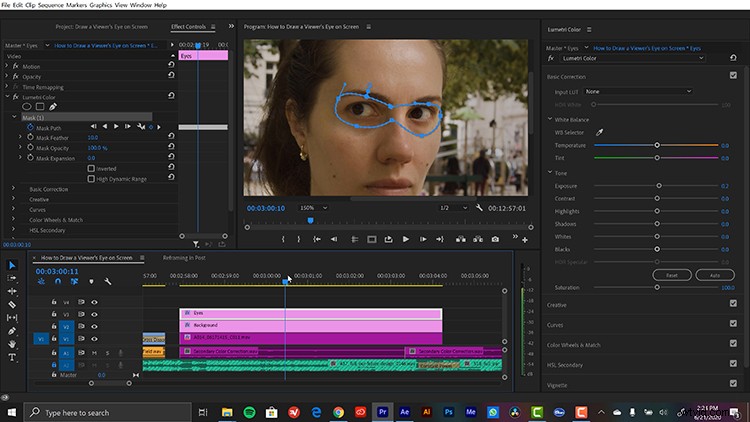
Task: Select the Slip tool
Action: pos(12,317)
